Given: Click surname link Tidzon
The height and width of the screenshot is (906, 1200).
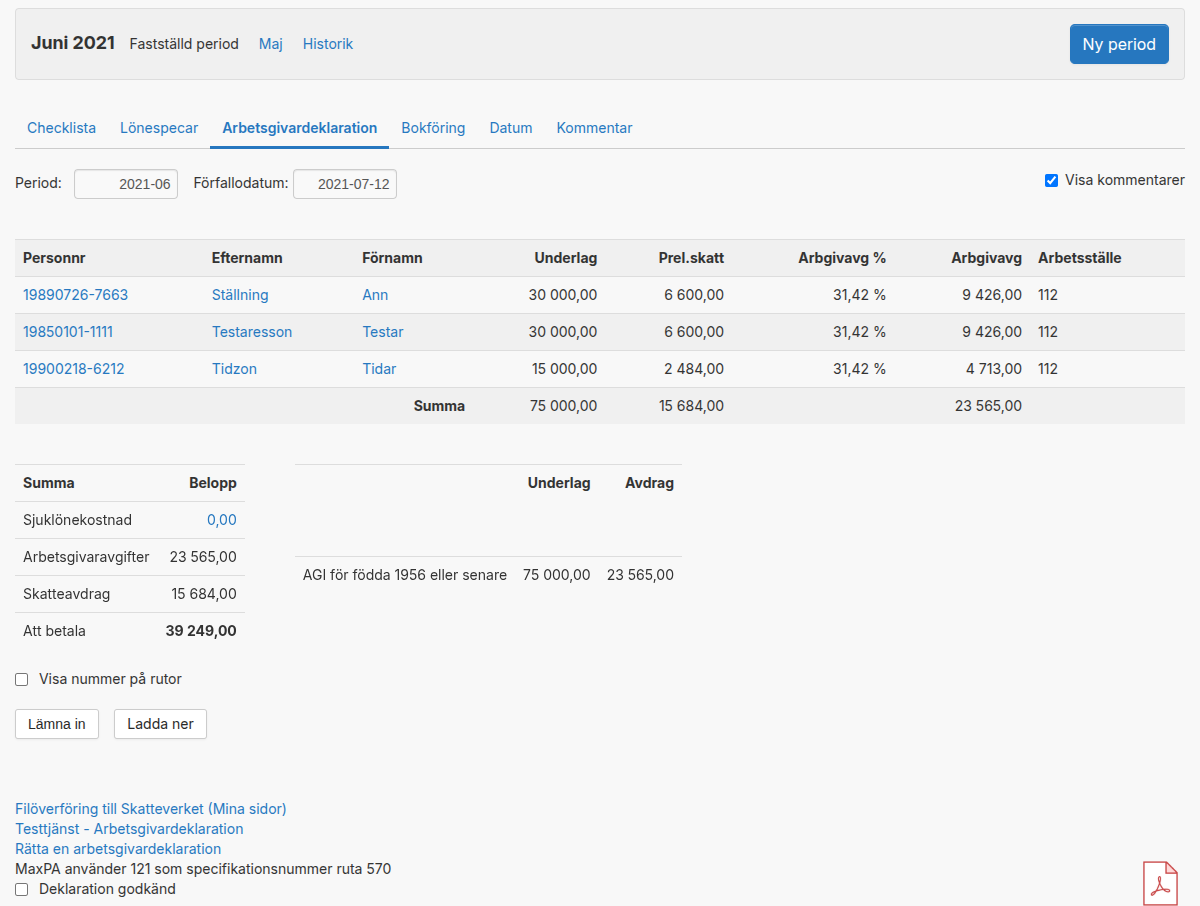Looking at the screenshot, I should pyautogui.click(x=234, y=369).
